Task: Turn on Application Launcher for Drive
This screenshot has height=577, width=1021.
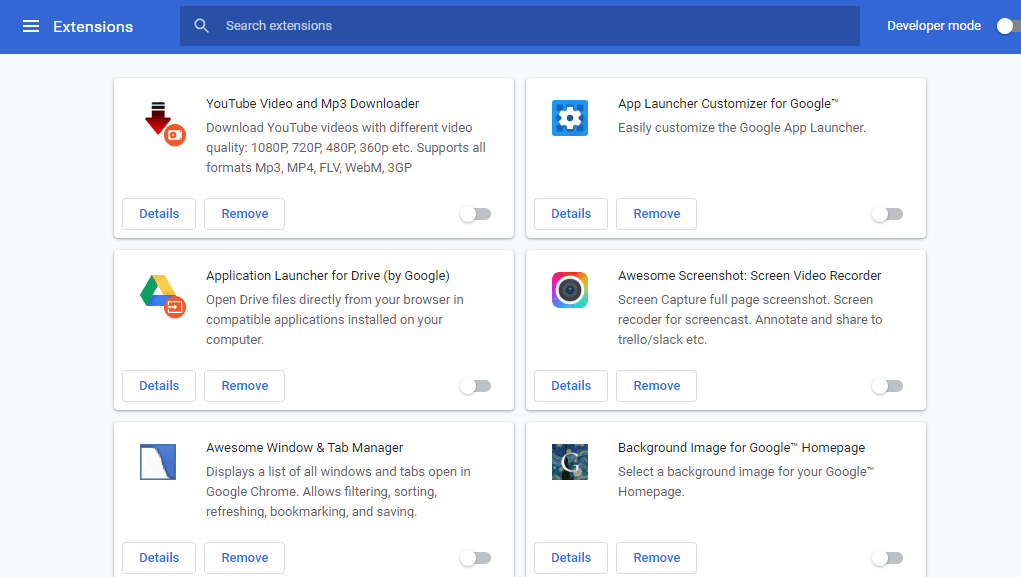Action: [475, 386]
